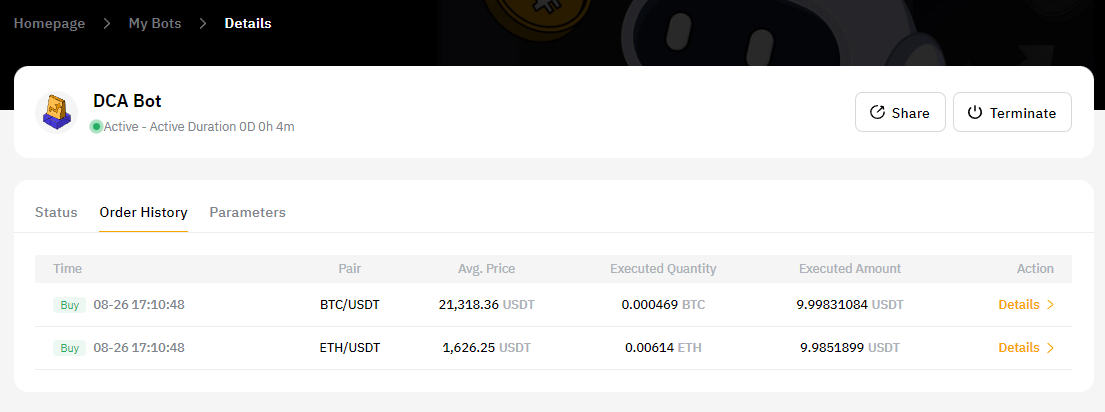1105x412 pixels.
Task: Click the Executed Quantity column header
Action: pyautogui.click(x=663, y=269)
